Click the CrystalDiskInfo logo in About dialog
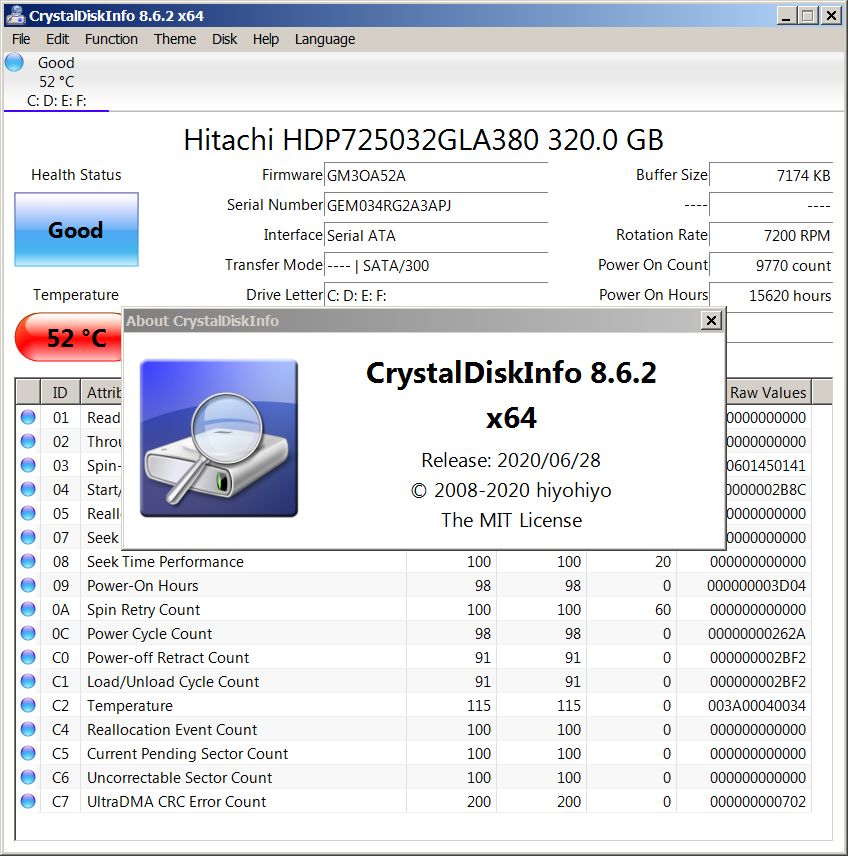Viewport: 848px width, 856px height. 219,438
